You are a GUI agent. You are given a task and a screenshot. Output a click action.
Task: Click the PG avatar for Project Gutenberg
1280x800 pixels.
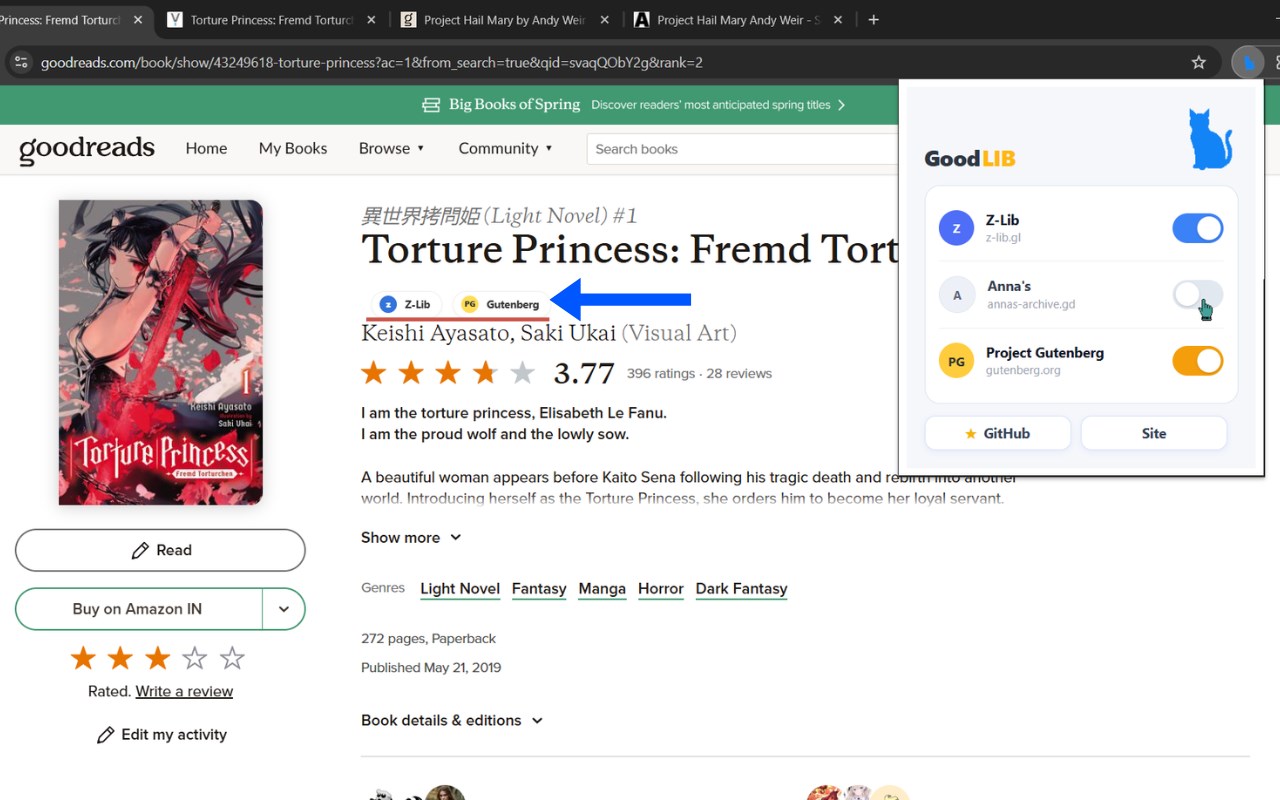956,361
